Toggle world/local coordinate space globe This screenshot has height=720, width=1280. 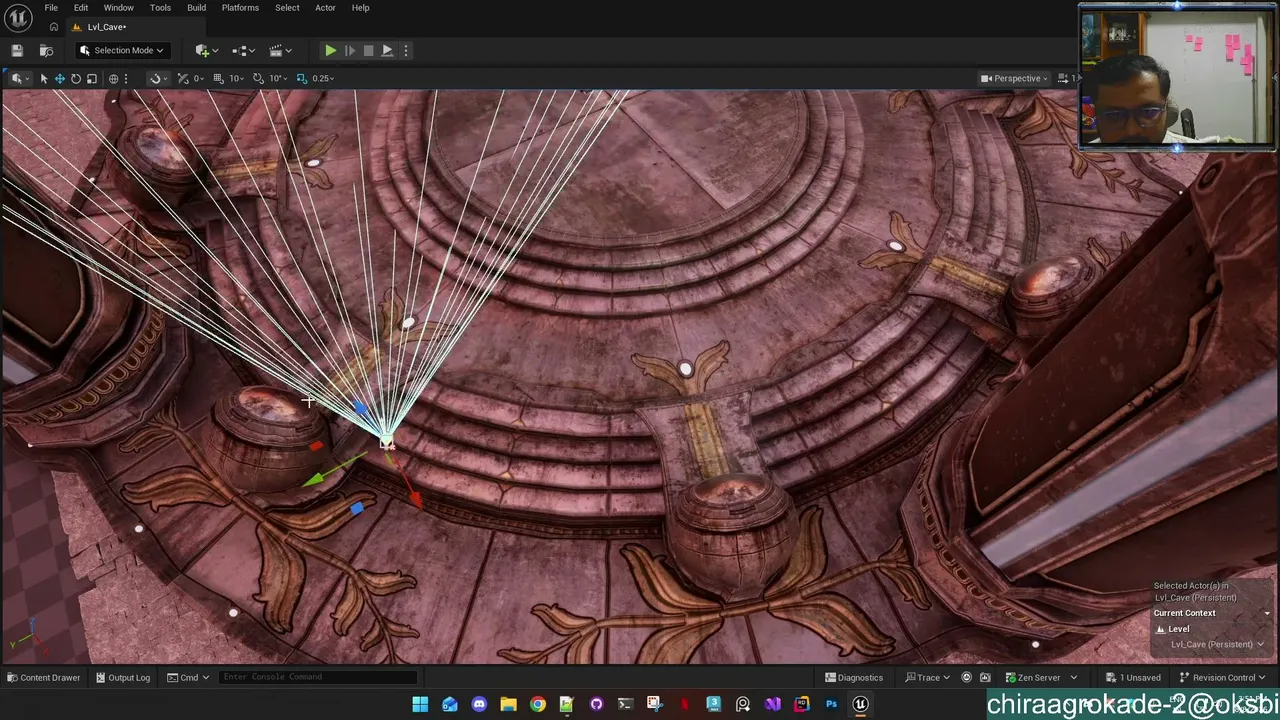(x=113, y=78)
